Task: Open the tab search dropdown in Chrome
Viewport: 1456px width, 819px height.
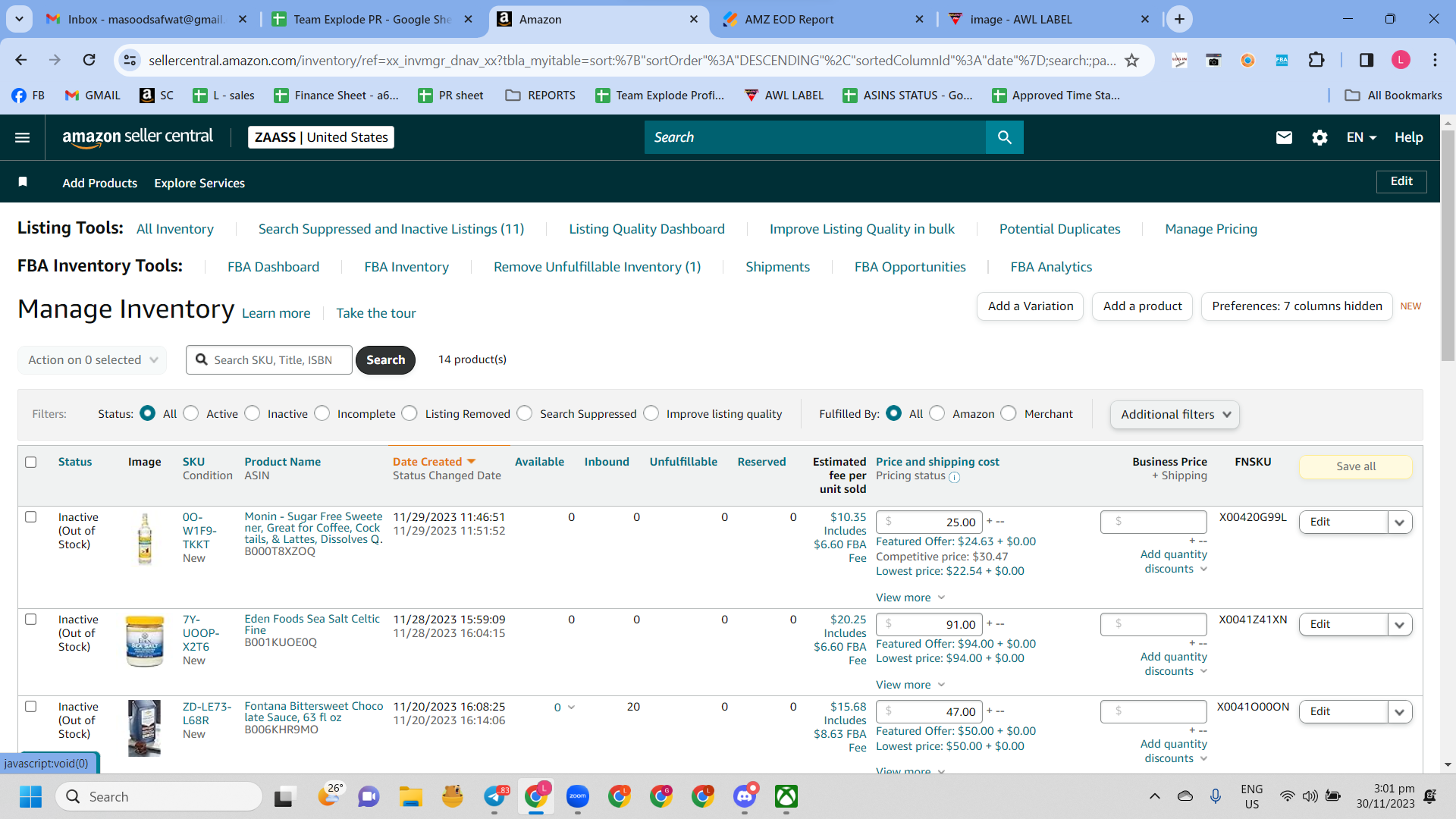Action: tap(19, 19)
